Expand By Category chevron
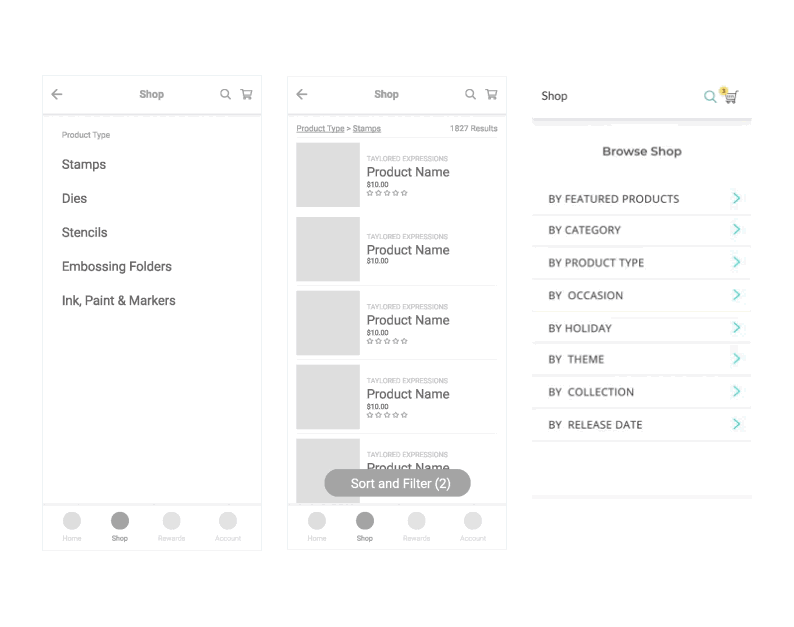 [736, 229]
